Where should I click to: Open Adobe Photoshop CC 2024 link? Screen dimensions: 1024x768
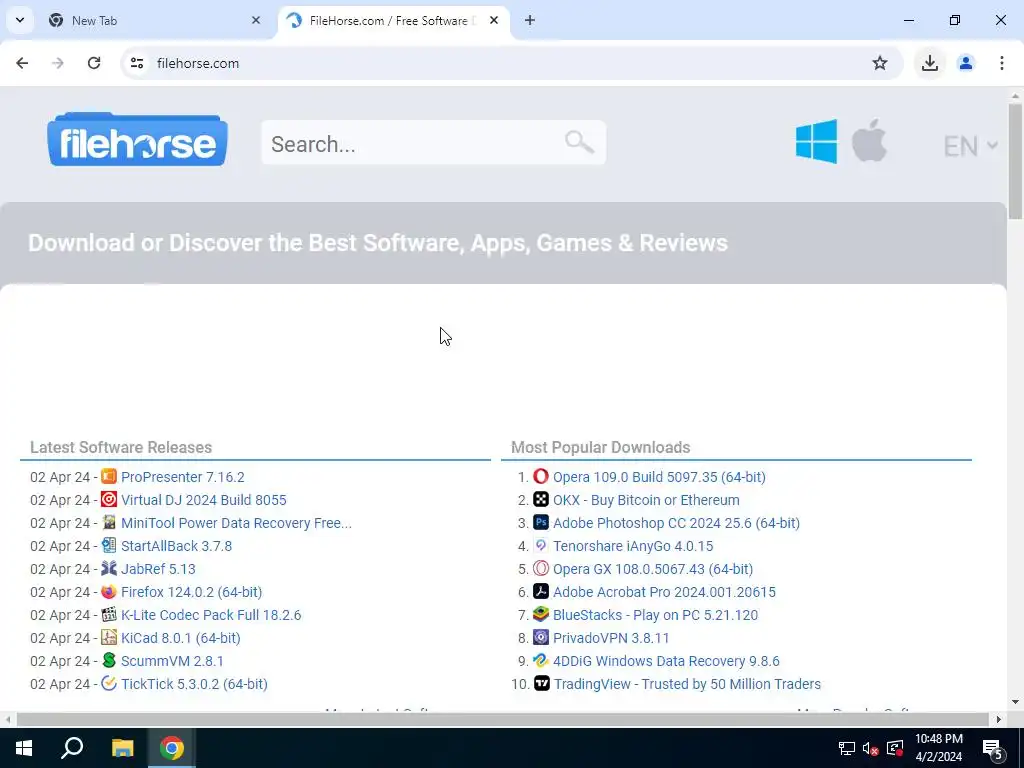tap(676, 522)
